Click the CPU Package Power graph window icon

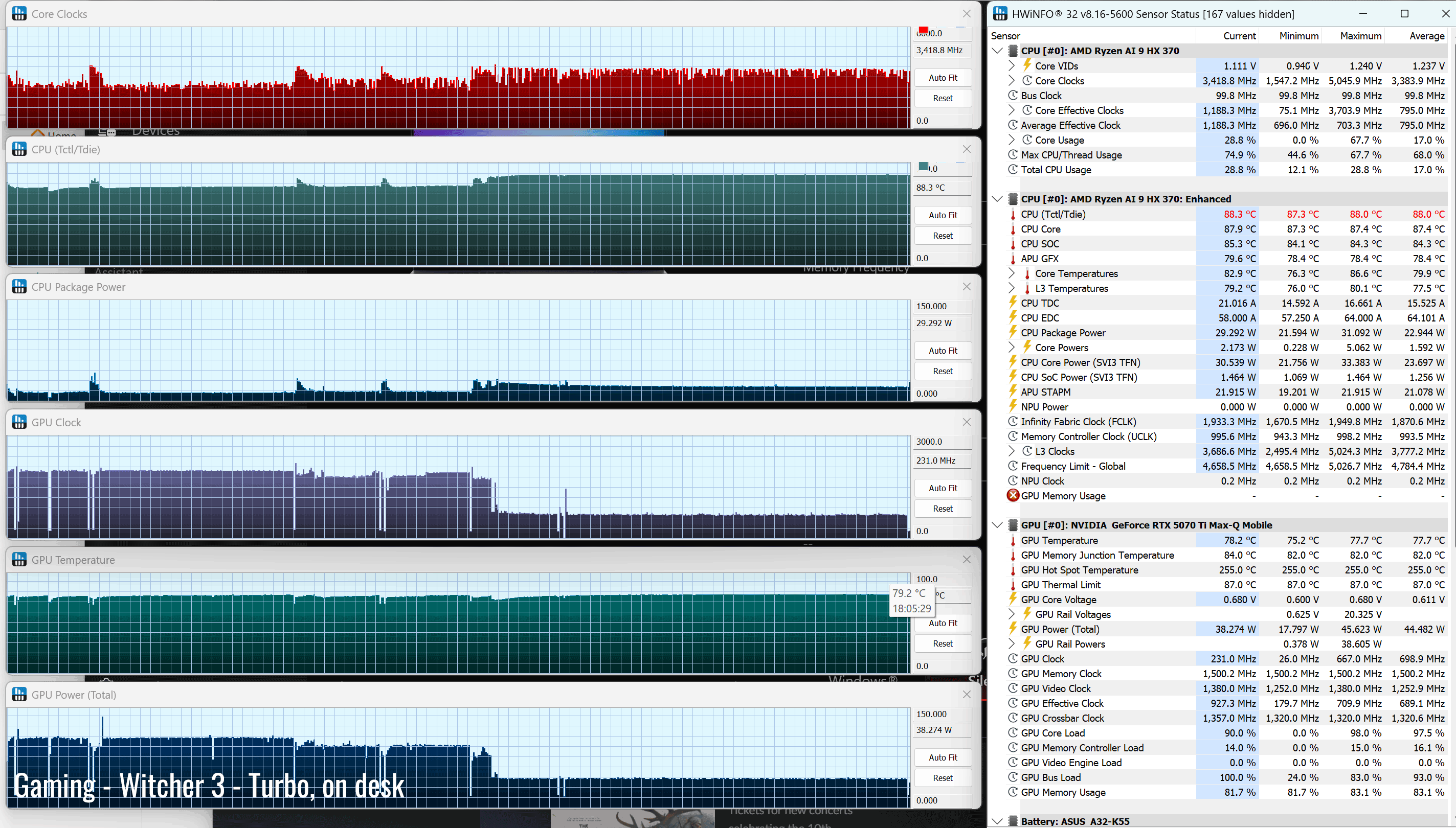pyautogui.click(x=19, y=287)
